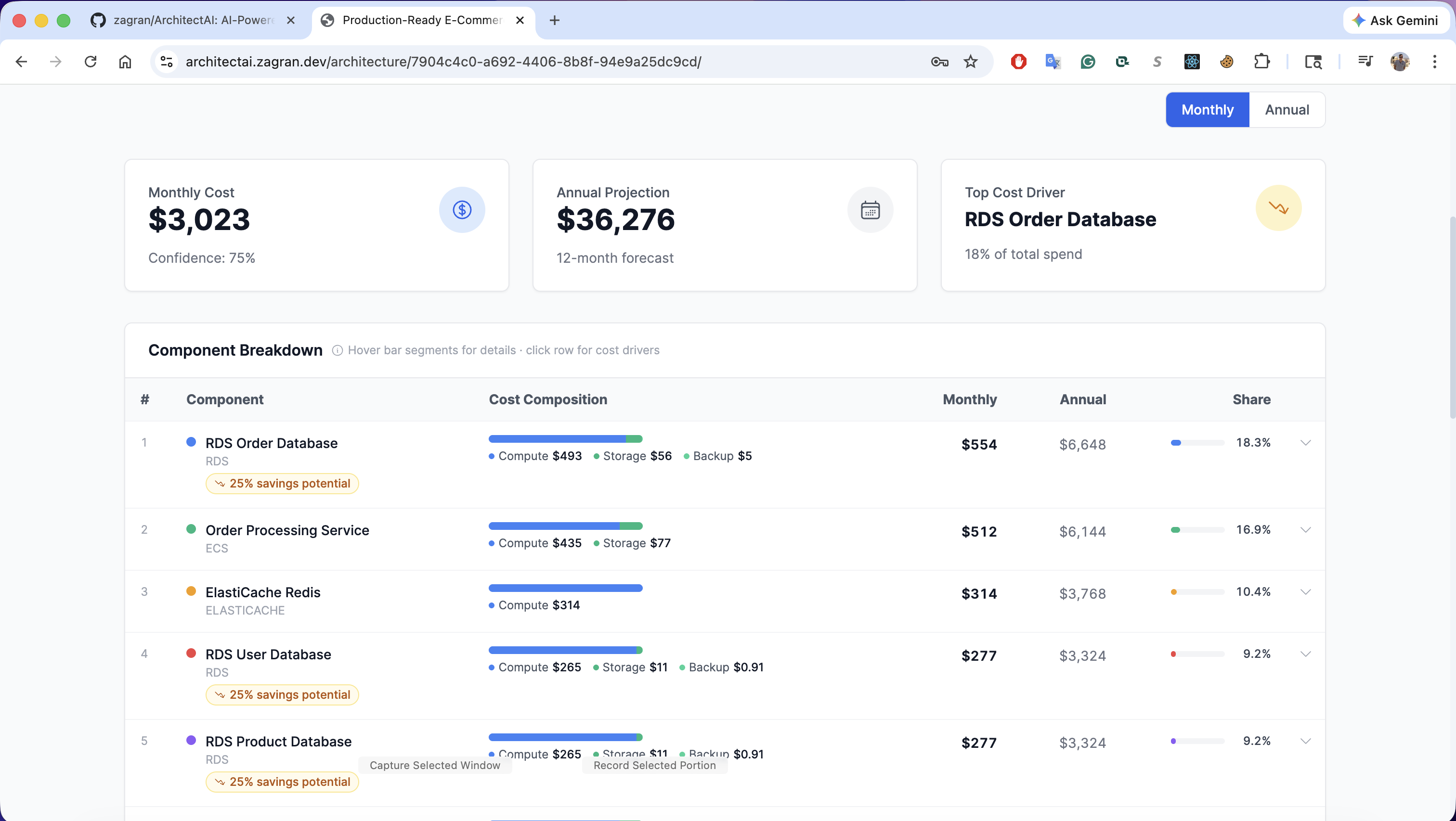This screenshot has width=1456, height=821.
Task: Click RDS Order Database savings potential badge
Action: [x=282, y=484]
